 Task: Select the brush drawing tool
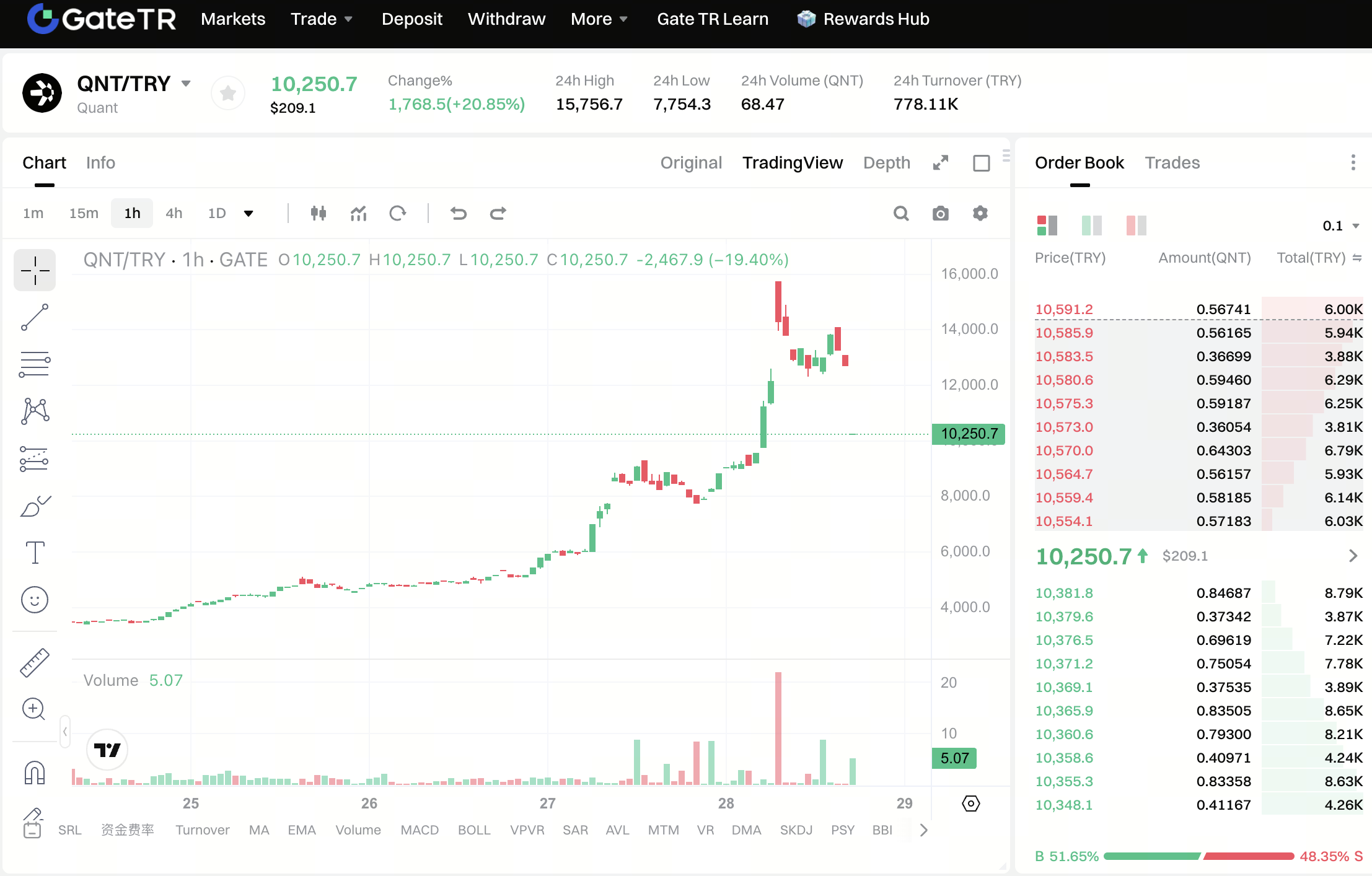coord(35,506)
